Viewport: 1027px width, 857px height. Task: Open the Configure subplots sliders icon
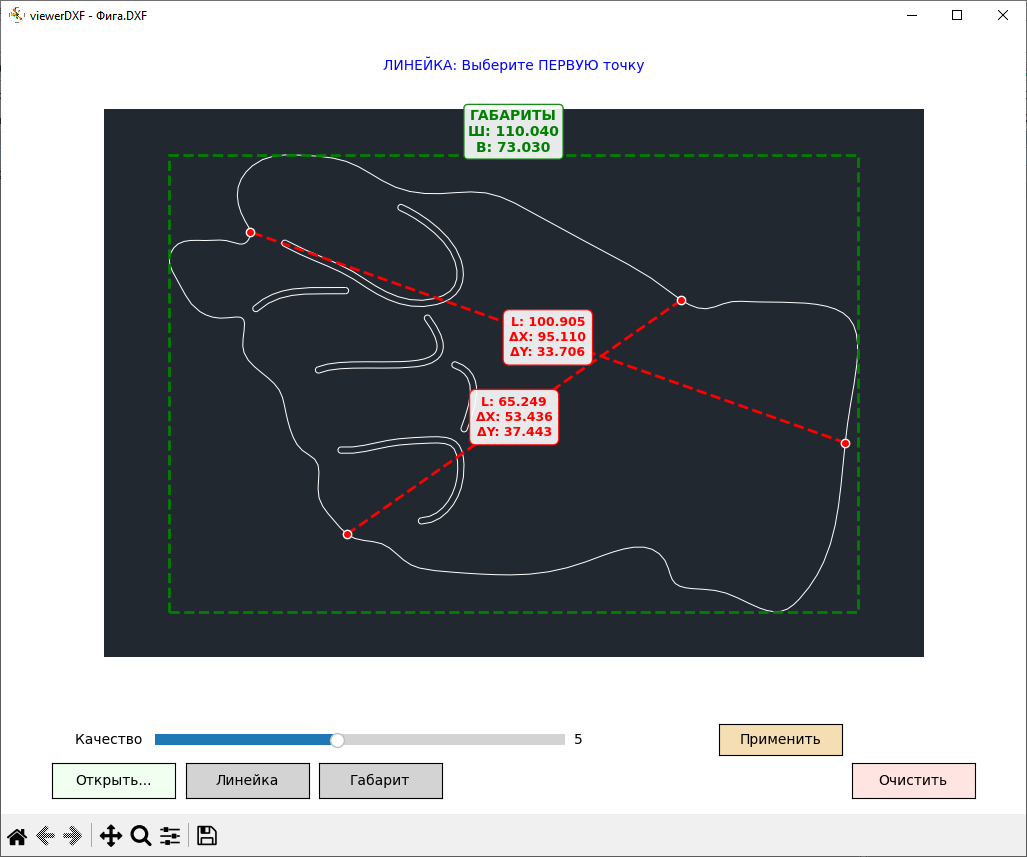tap(170, 836)
